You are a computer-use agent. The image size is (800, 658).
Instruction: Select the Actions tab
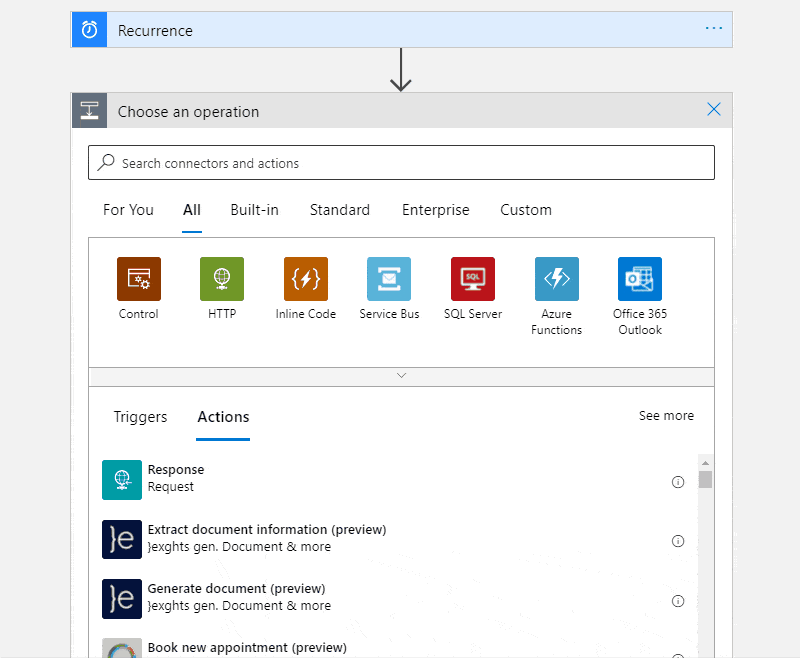tap(223, 417)
